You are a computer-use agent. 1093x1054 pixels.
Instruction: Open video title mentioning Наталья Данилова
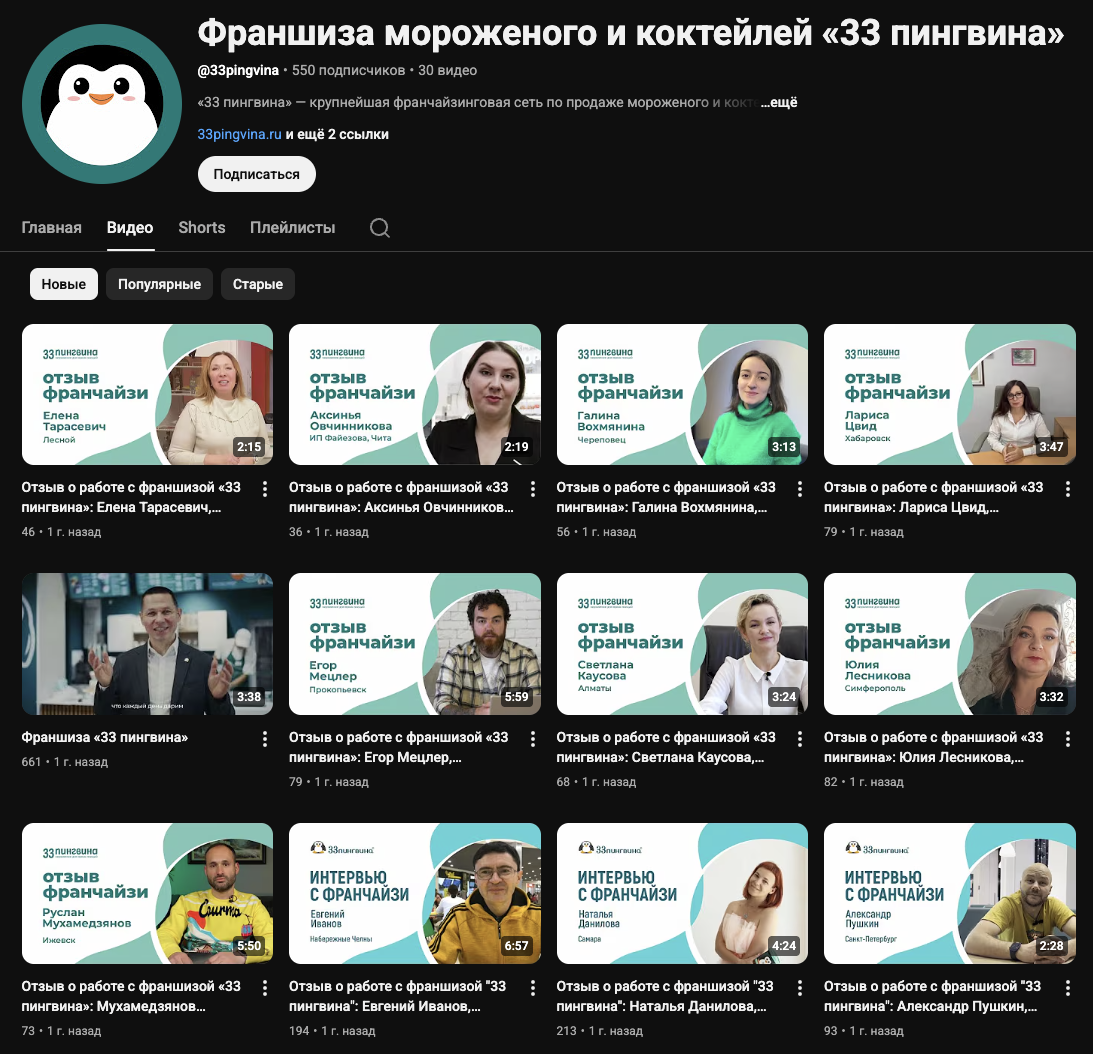pos(665,996)
